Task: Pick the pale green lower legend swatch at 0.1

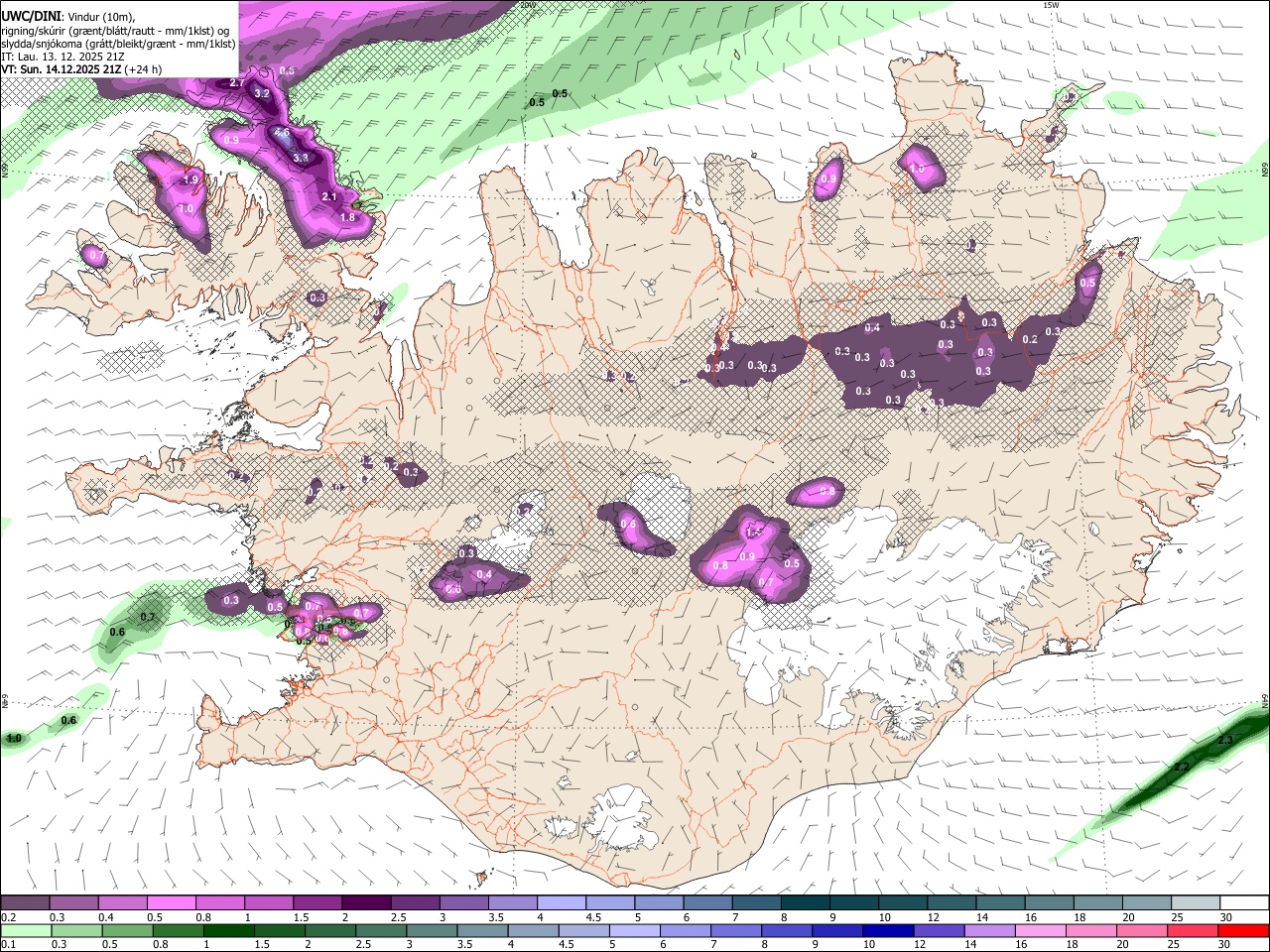Action: [x=26, y=930]
